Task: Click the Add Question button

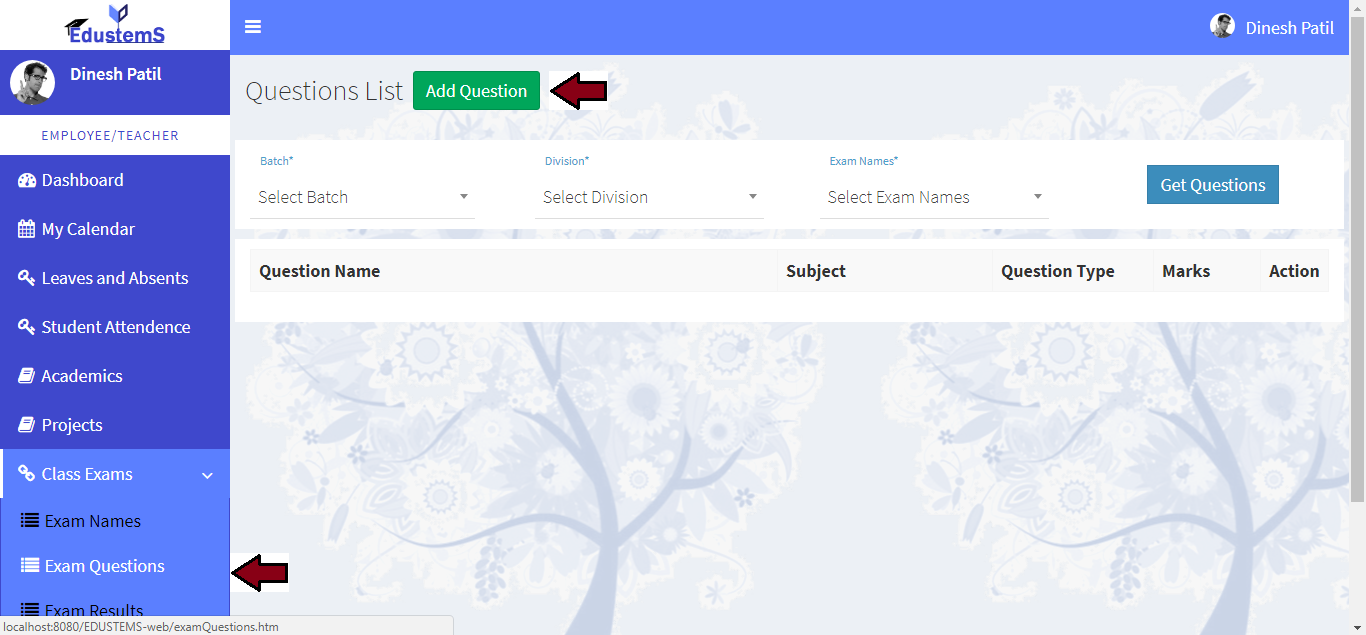Action: pyautogui.click(x=476, y=91)
